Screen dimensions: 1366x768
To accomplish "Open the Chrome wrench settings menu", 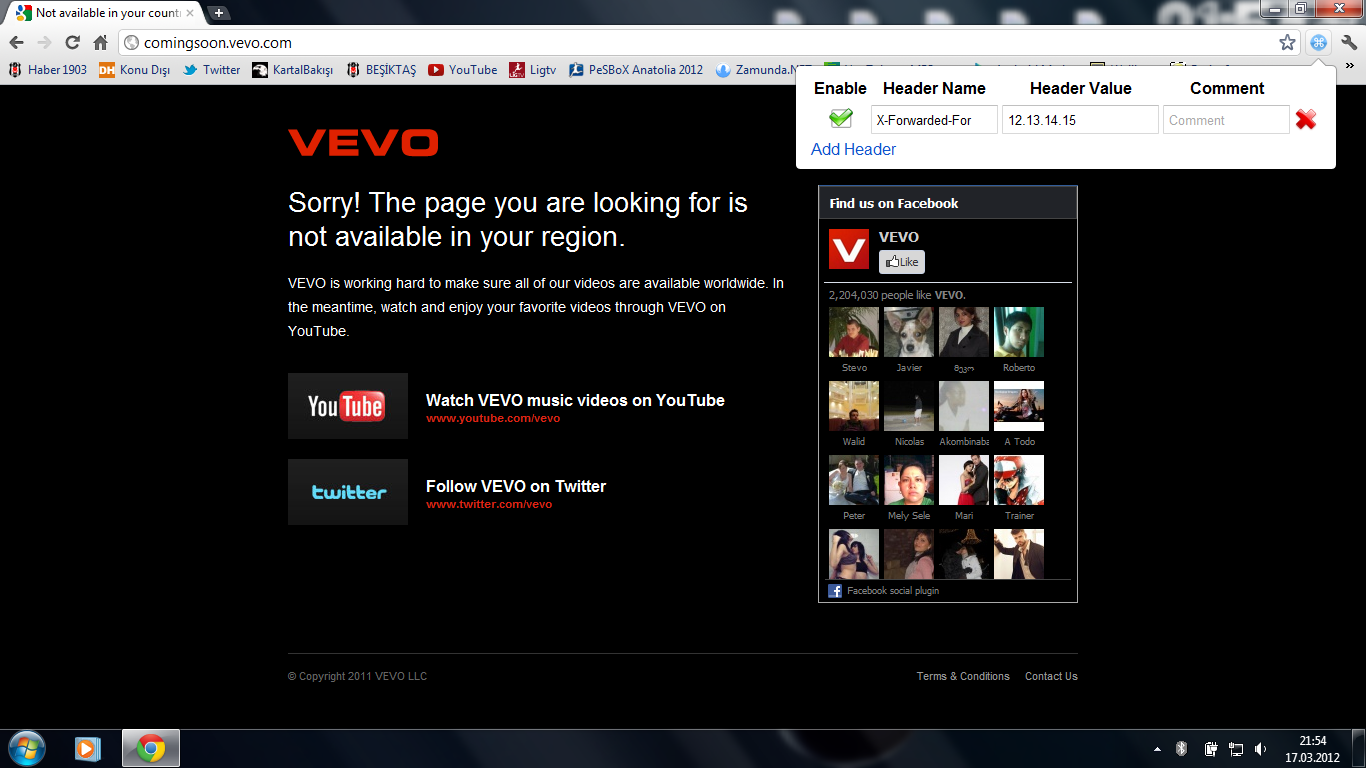I will tap(1349, 43).
